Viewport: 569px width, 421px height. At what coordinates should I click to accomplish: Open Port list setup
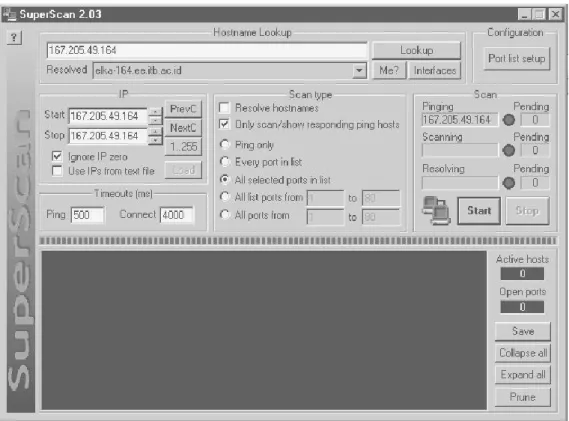[x=517, y=58]
